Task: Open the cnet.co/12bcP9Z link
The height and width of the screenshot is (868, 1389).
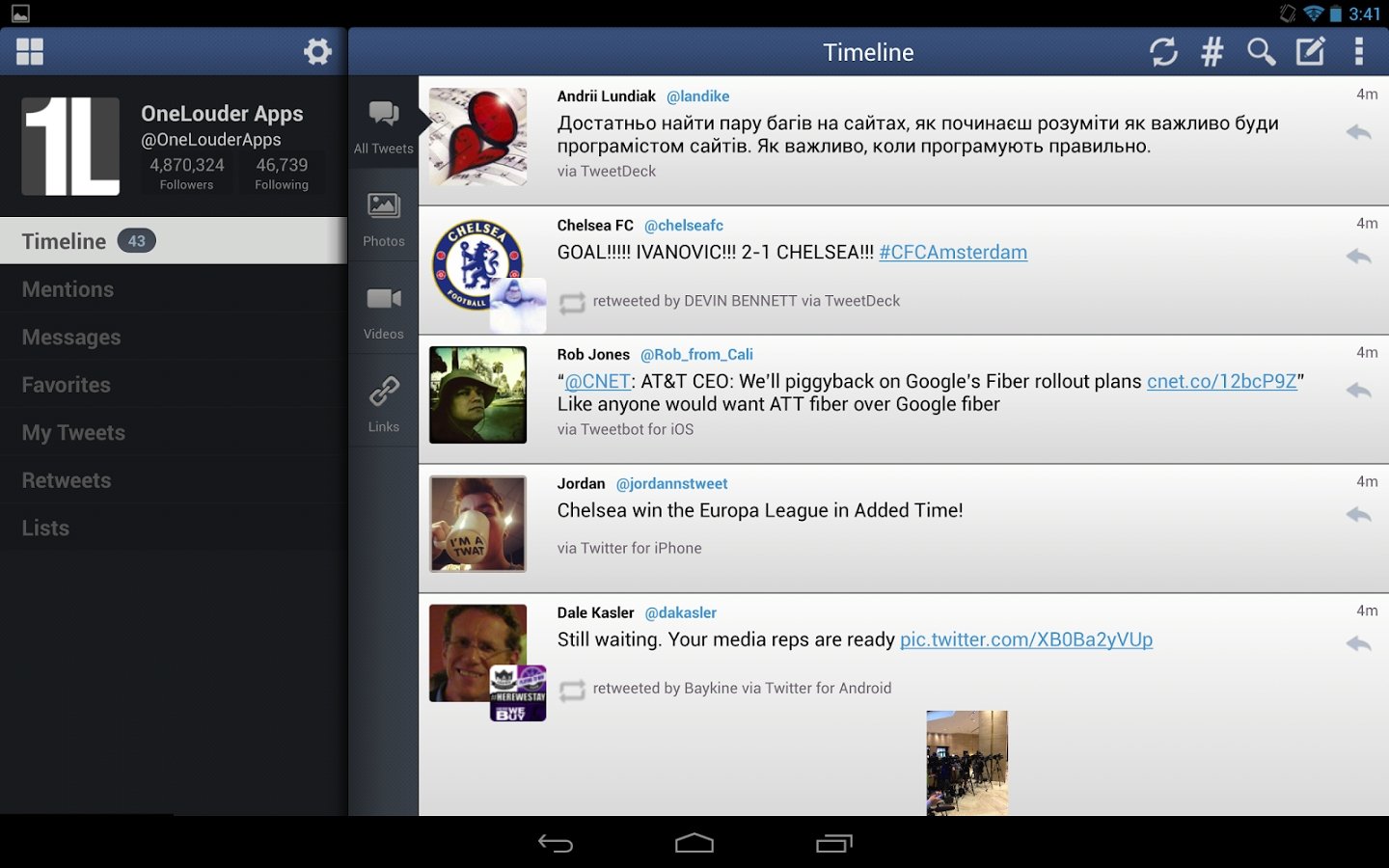Action: (x=1222, y=382)
